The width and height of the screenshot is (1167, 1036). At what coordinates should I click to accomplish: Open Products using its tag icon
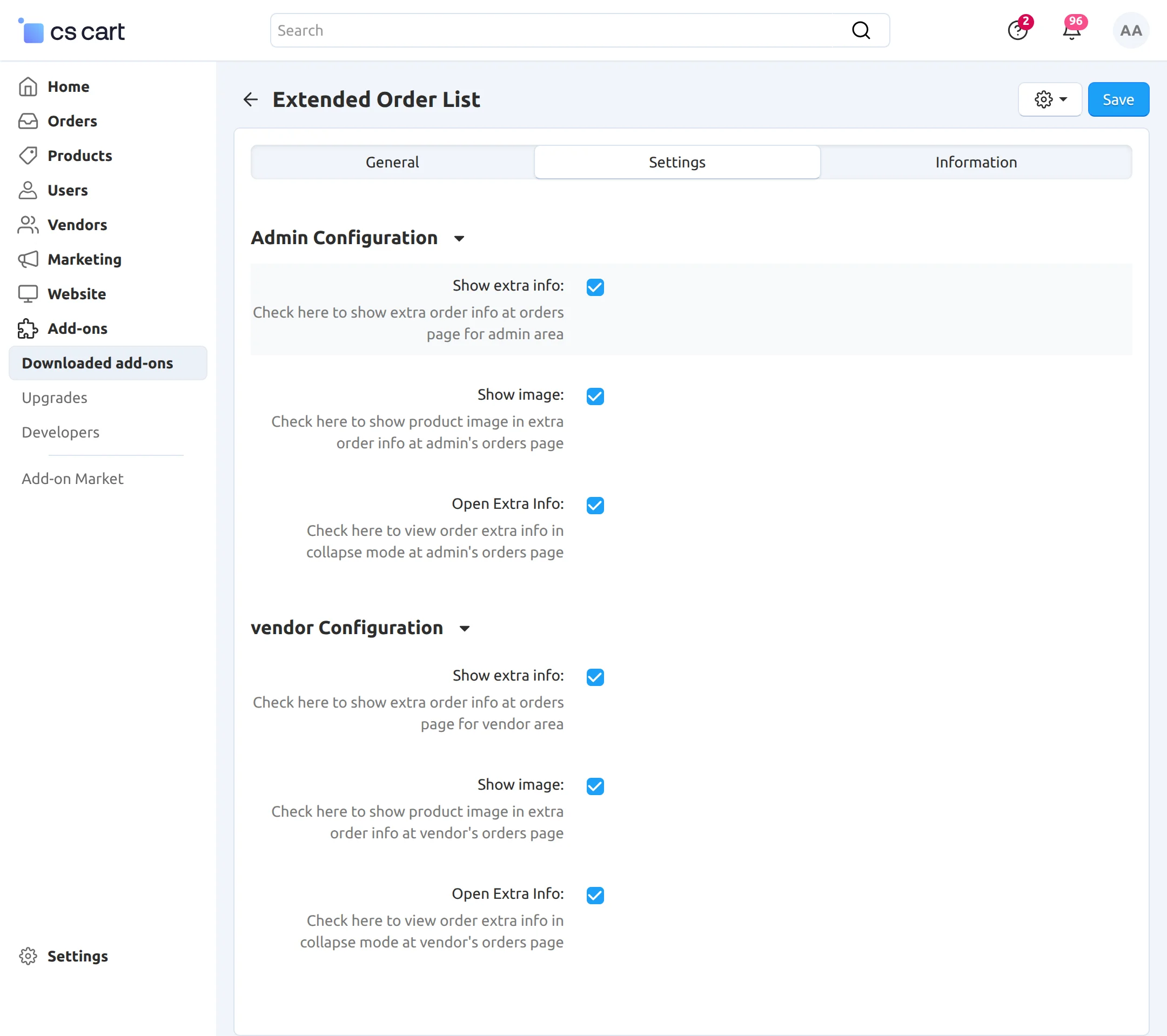point(28,155)
